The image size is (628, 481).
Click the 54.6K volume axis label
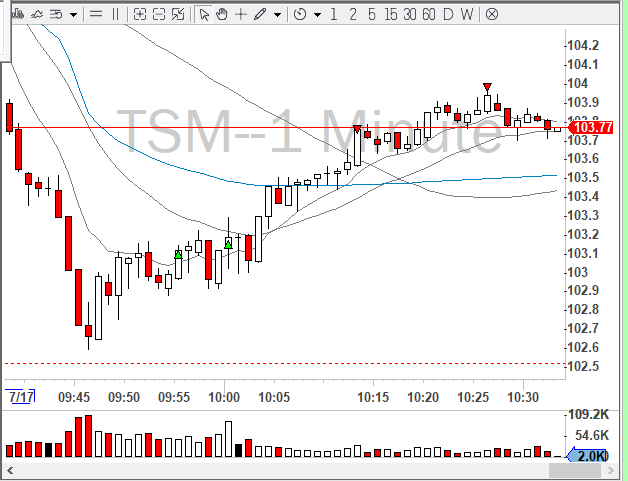click(x=592, y=435)
